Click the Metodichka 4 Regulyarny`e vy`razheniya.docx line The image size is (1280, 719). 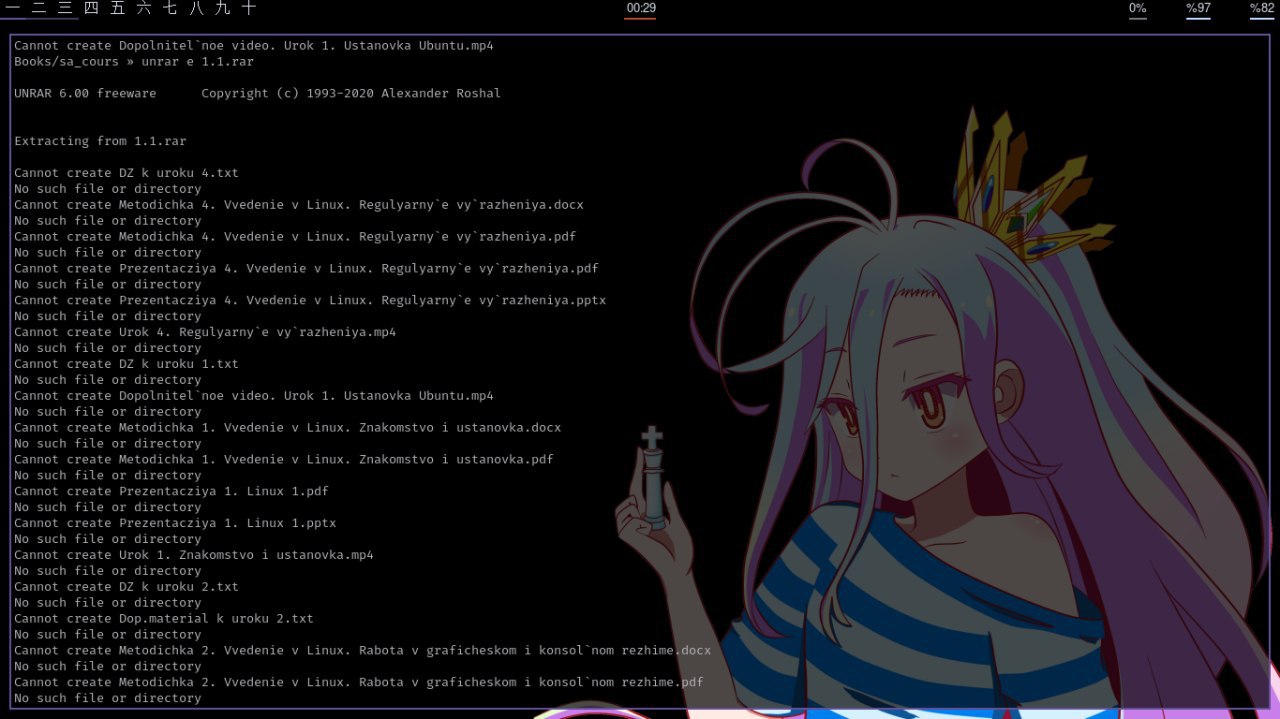click(299, 205)
